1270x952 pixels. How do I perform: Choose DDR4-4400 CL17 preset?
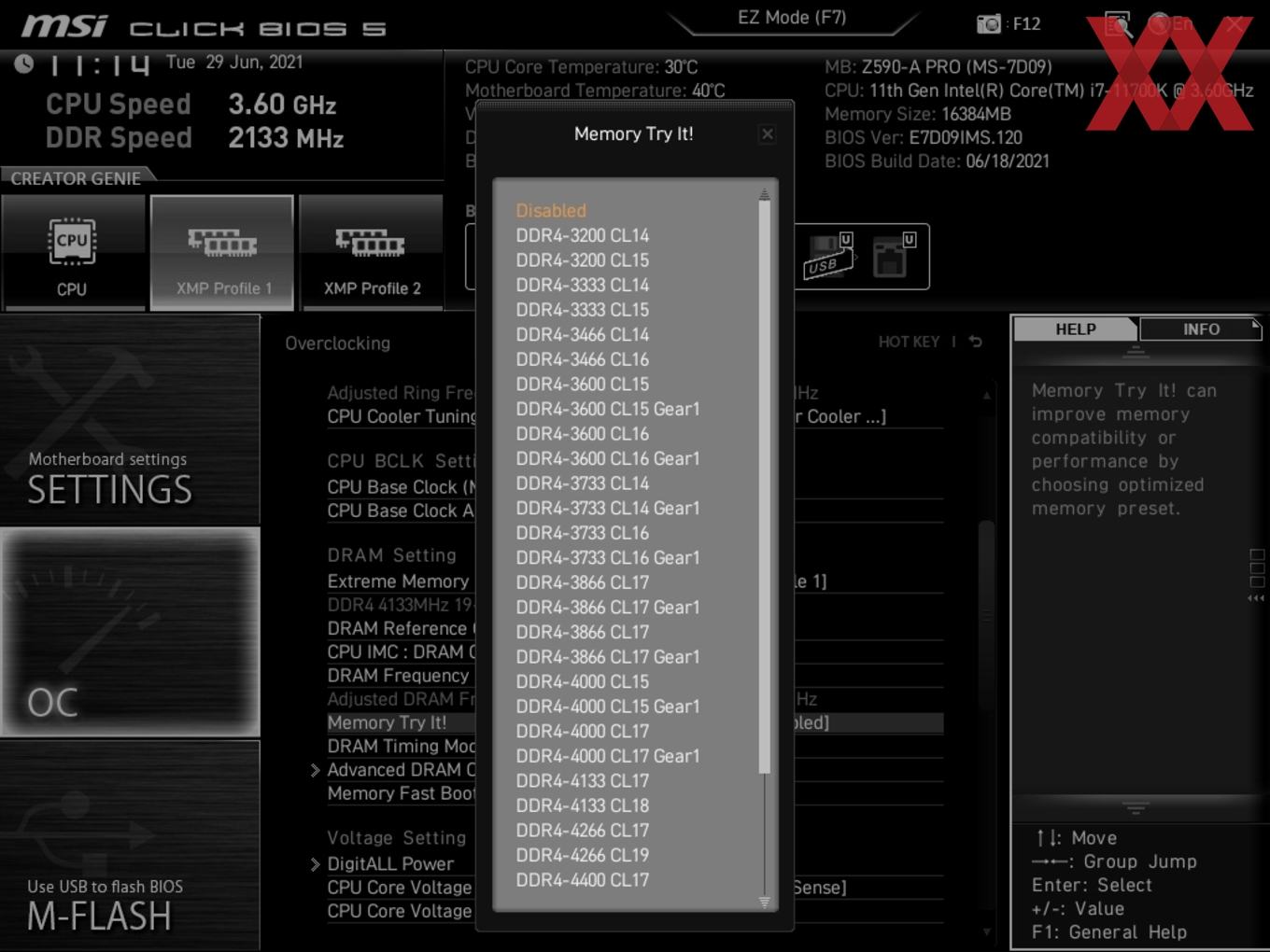pyautogui.click(x=583, y=879)
